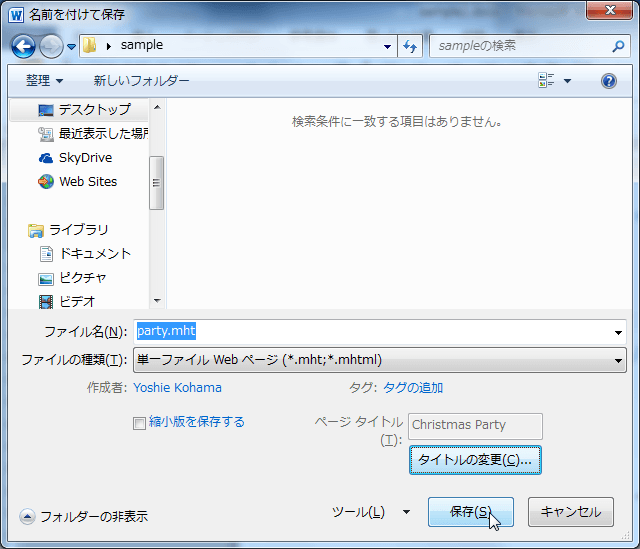Click the greyed Forward arrow button
Image resolution: width=640 pixels, height=549 pixels.
tap(51, 46)
